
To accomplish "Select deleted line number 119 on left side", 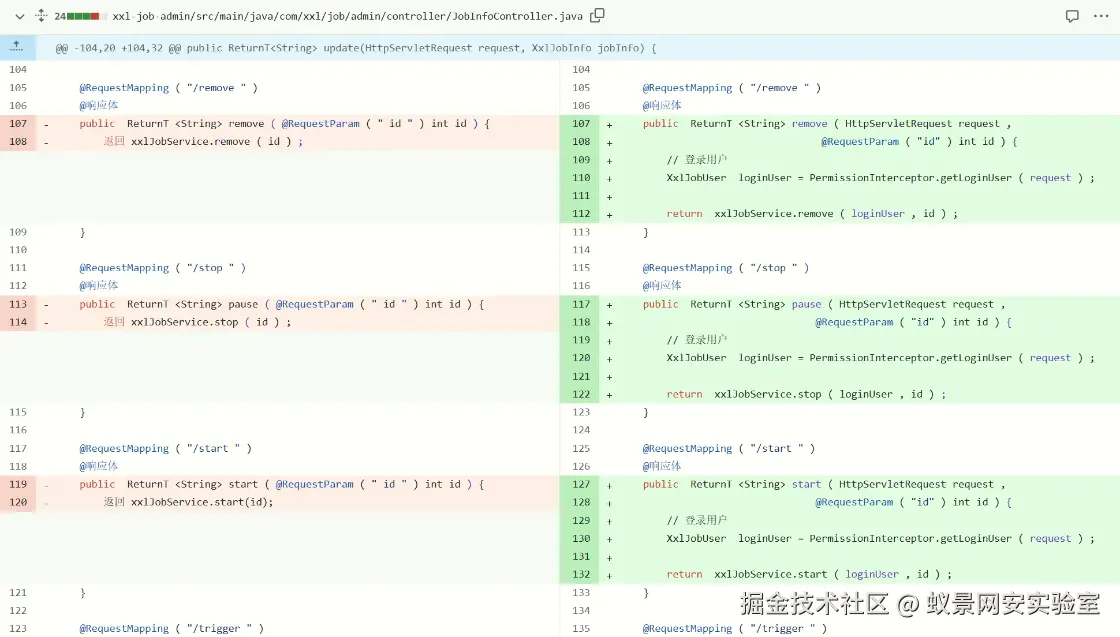I will coord(18,484).
